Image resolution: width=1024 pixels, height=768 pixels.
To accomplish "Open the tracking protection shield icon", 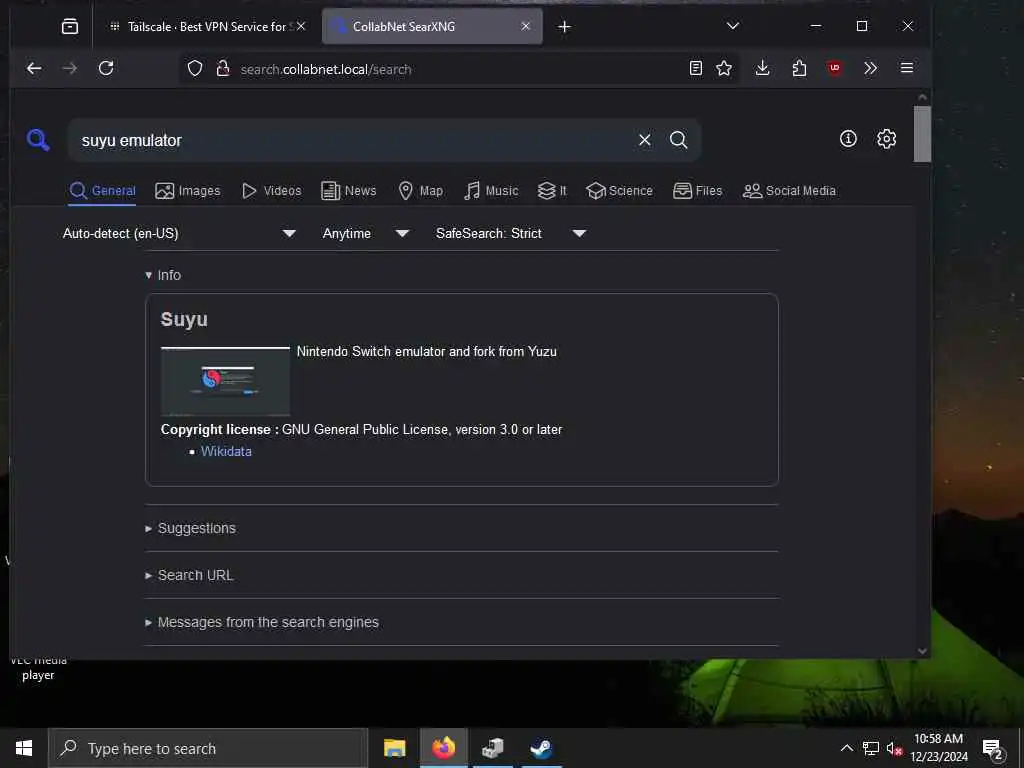I will pyautogui.click(x=195, y=68).
